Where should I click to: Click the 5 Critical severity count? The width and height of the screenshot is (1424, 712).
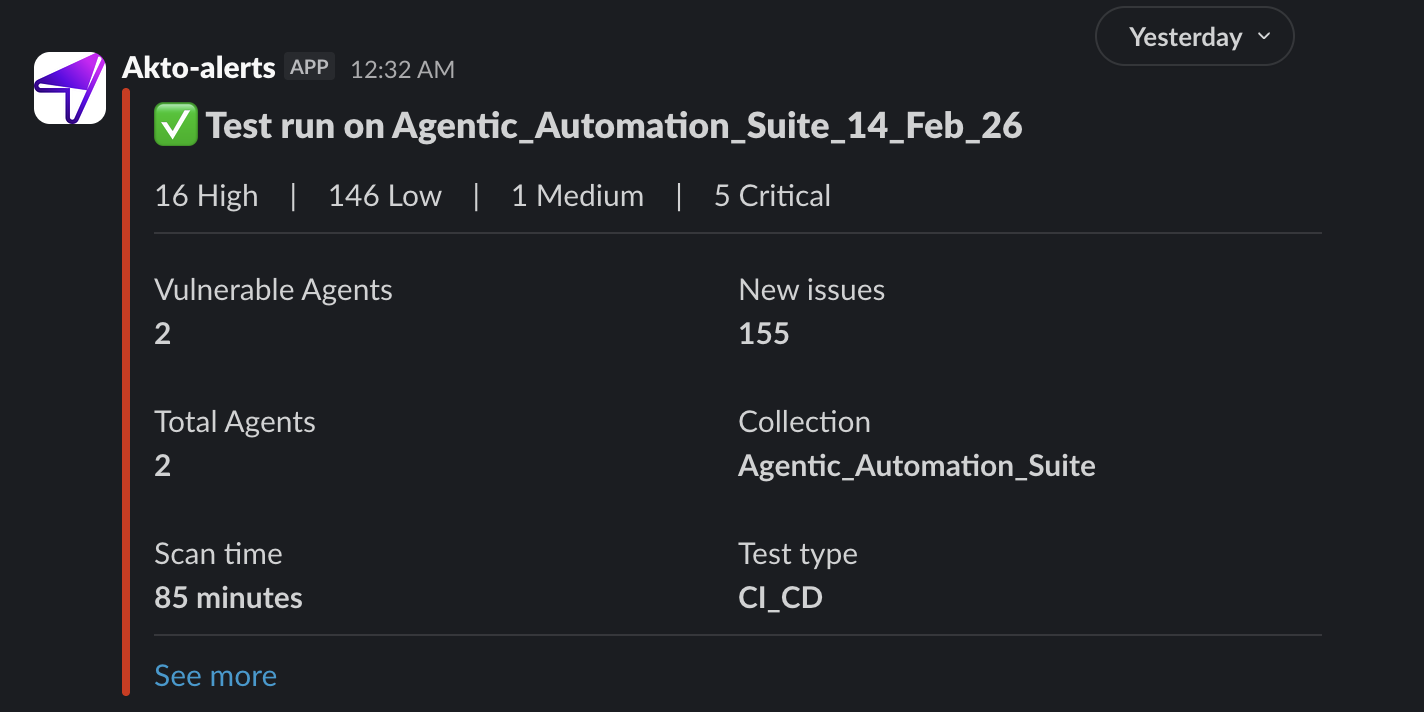[x=772, y=196]
